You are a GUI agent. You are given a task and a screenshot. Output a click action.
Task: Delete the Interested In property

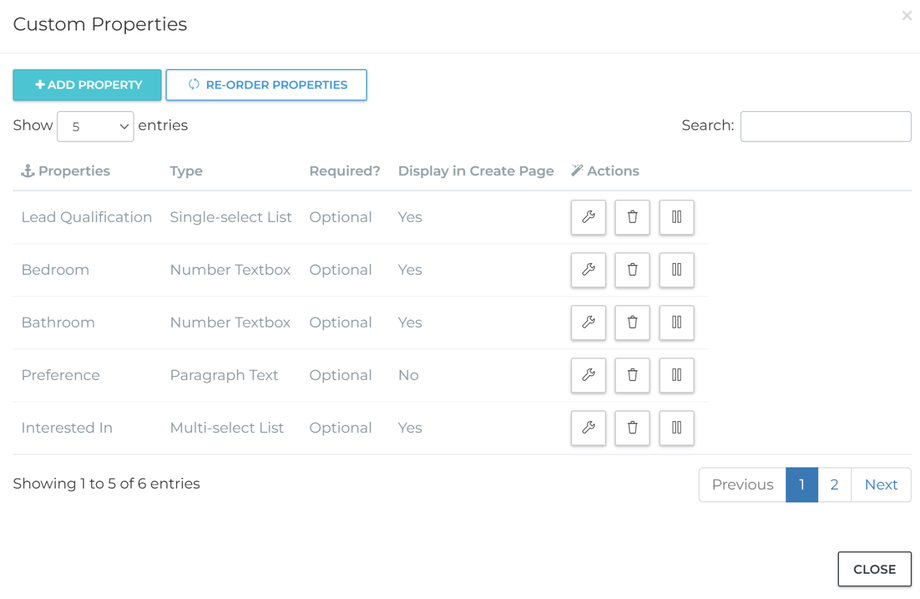coord(632,428)
